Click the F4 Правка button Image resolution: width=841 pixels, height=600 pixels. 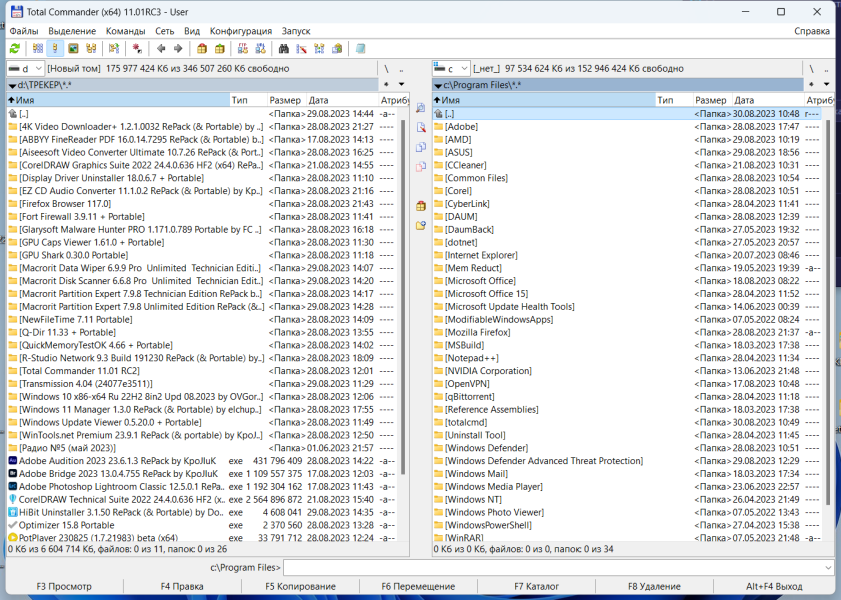pyautogui.click(x=182, y=587)
